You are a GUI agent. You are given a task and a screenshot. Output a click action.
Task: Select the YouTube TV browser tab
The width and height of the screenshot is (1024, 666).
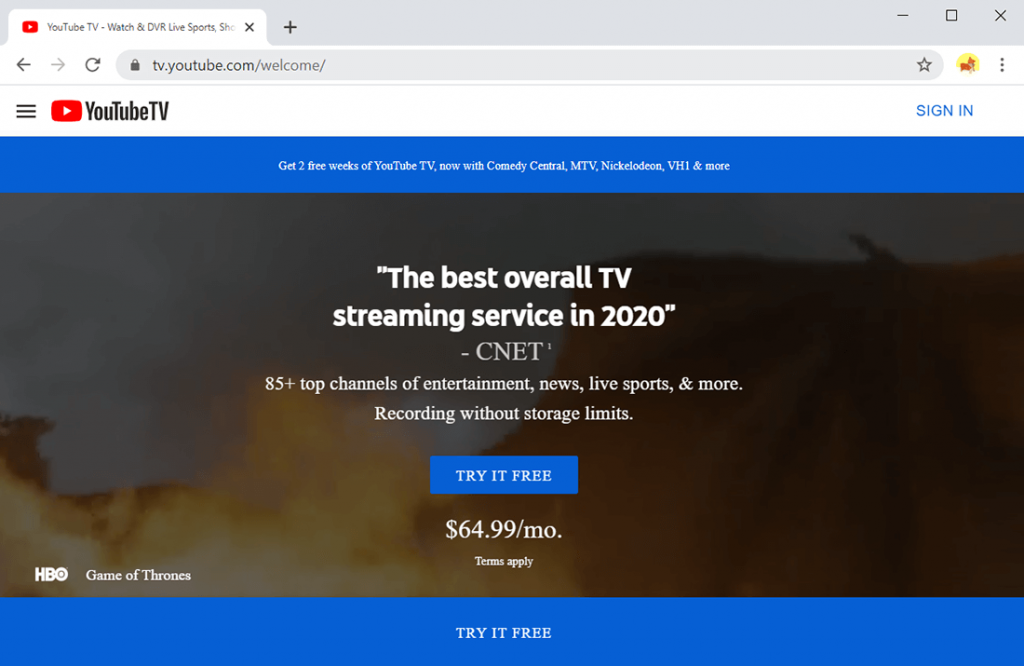pos(137,27)
